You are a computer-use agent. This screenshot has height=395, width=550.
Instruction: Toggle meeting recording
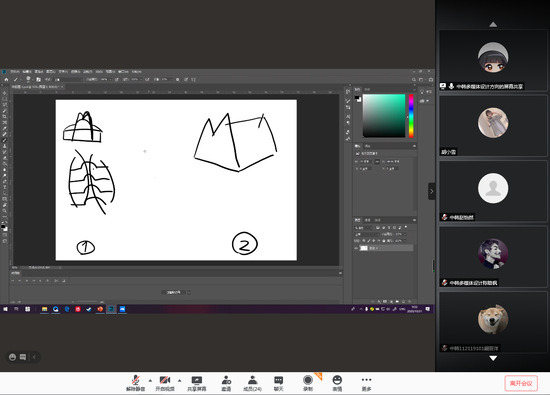pyautogui.click(x=308, y=383)
